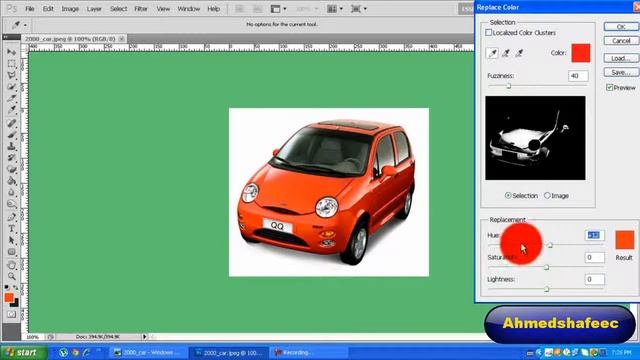This screenshot has width=640, height=360.
Task: Select the Path Selection tool
Action: pyautogui.click(x=11, y=240)
